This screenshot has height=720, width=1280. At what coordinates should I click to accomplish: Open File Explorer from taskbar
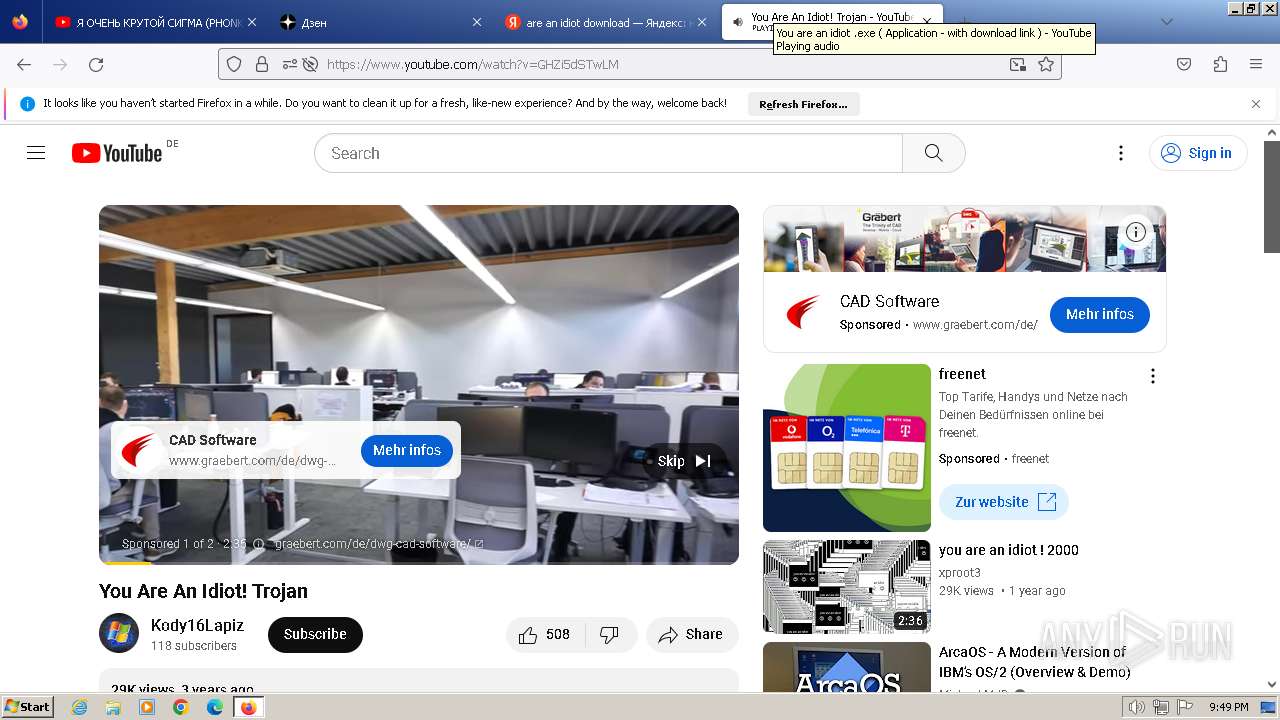click(x=113, y=707)
